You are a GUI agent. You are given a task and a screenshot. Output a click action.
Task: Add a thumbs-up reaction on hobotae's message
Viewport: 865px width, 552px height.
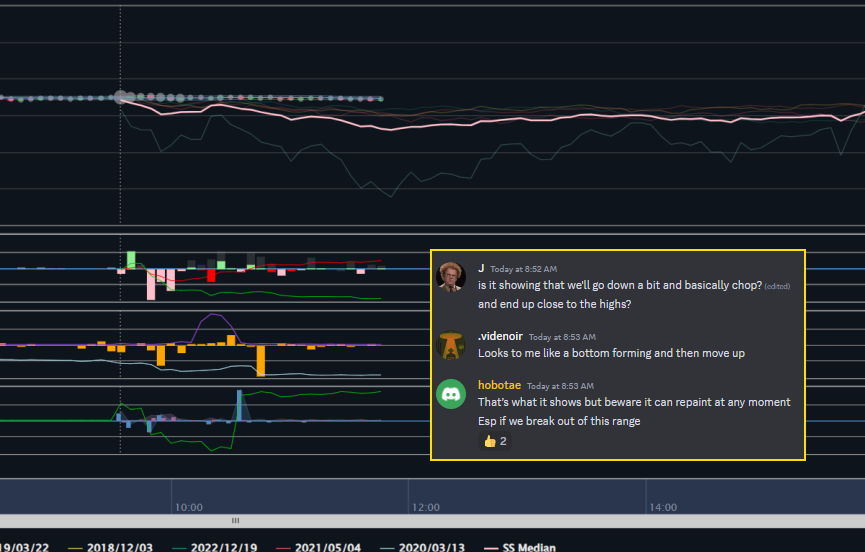495,441
